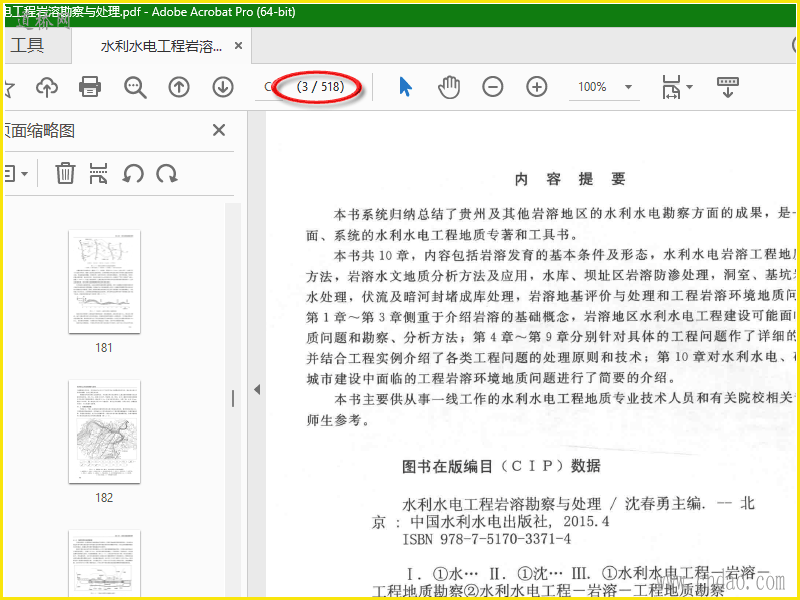The height and width of the screenshot is (600, 800).
Task: Click the fit page width icon
Action: (x=671, y=87)
